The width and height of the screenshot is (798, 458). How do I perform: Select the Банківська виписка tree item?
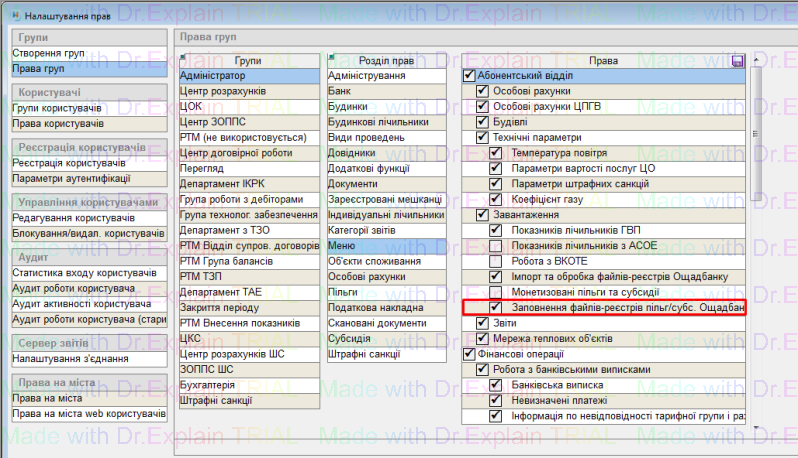[551, 385]
